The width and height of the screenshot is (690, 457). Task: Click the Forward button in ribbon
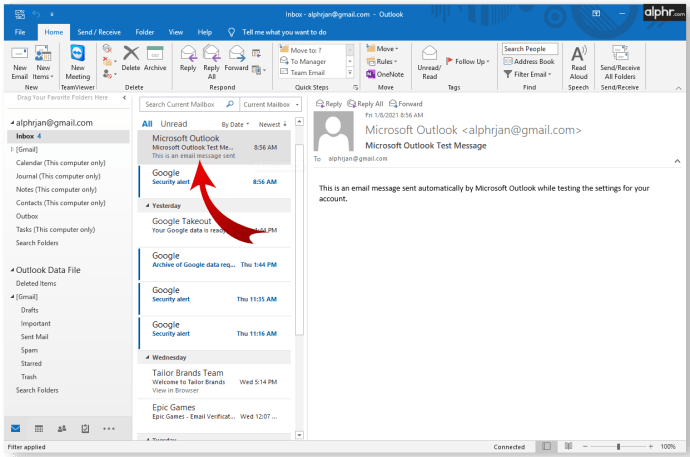click(236, 58)
